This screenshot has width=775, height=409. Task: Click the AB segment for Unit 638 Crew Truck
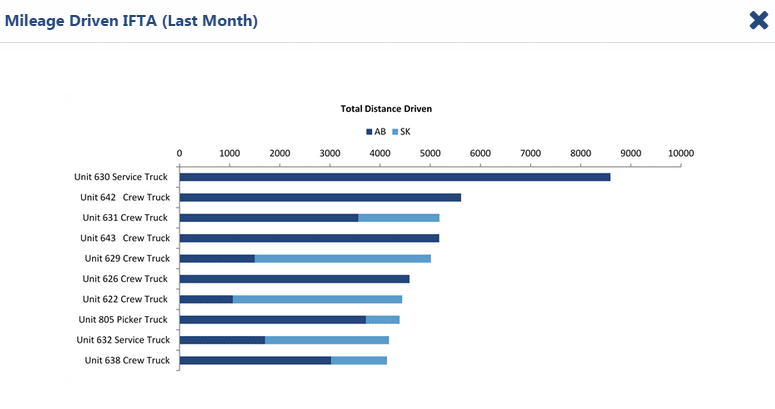(x=256, y=360)
